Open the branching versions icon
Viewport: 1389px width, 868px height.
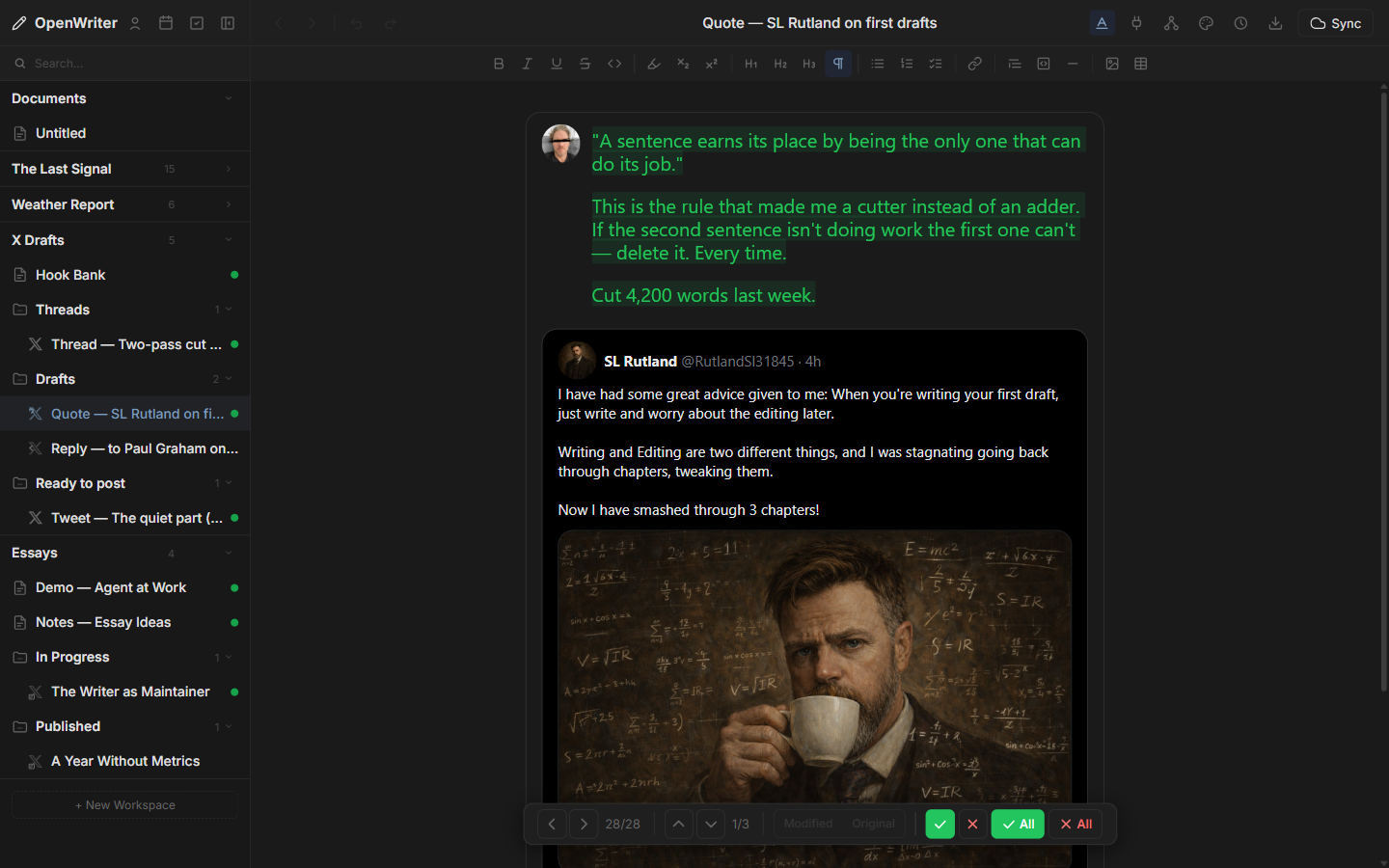(x=1171, y=22)
